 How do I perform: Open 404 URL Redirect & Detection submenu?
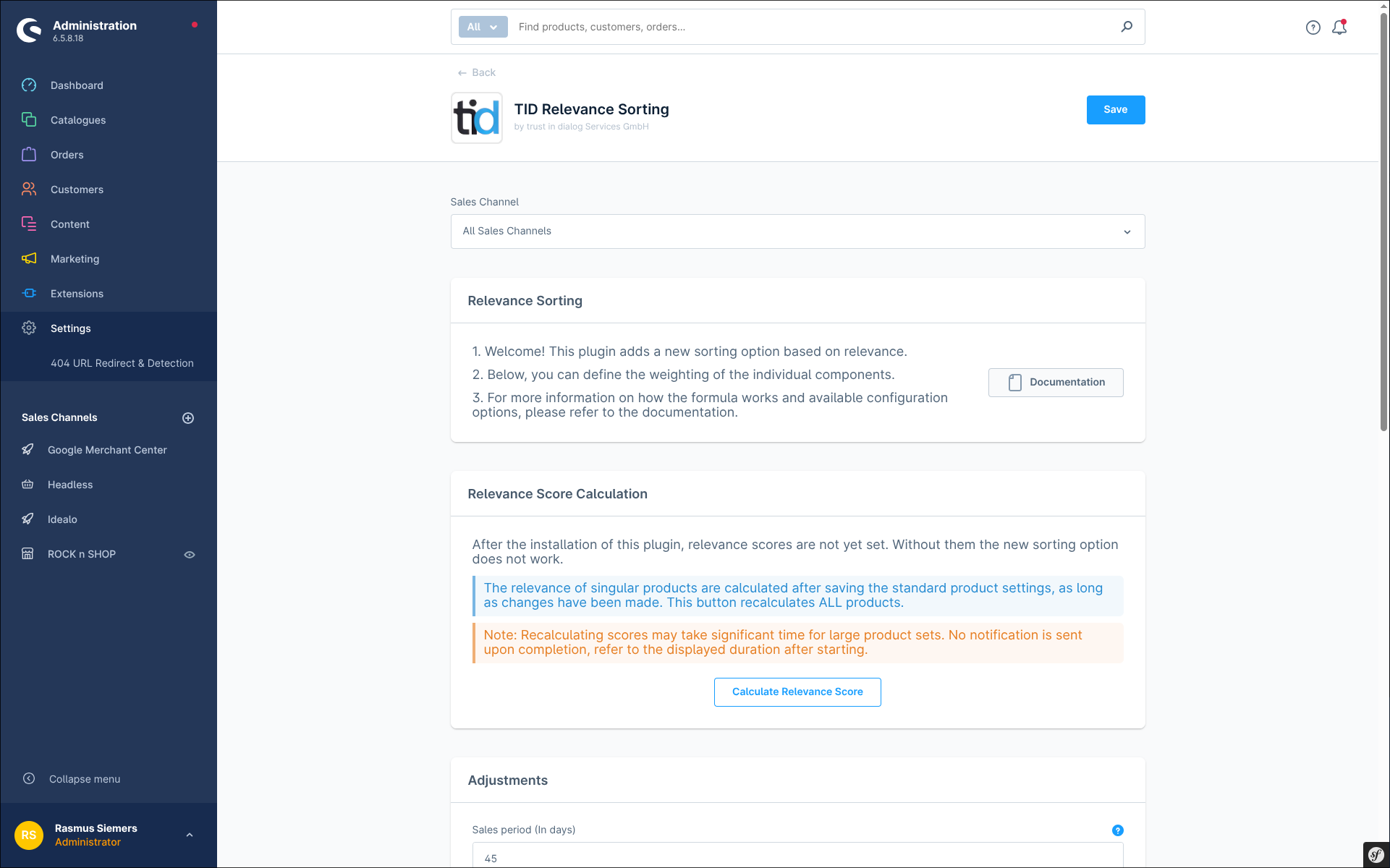122,363
